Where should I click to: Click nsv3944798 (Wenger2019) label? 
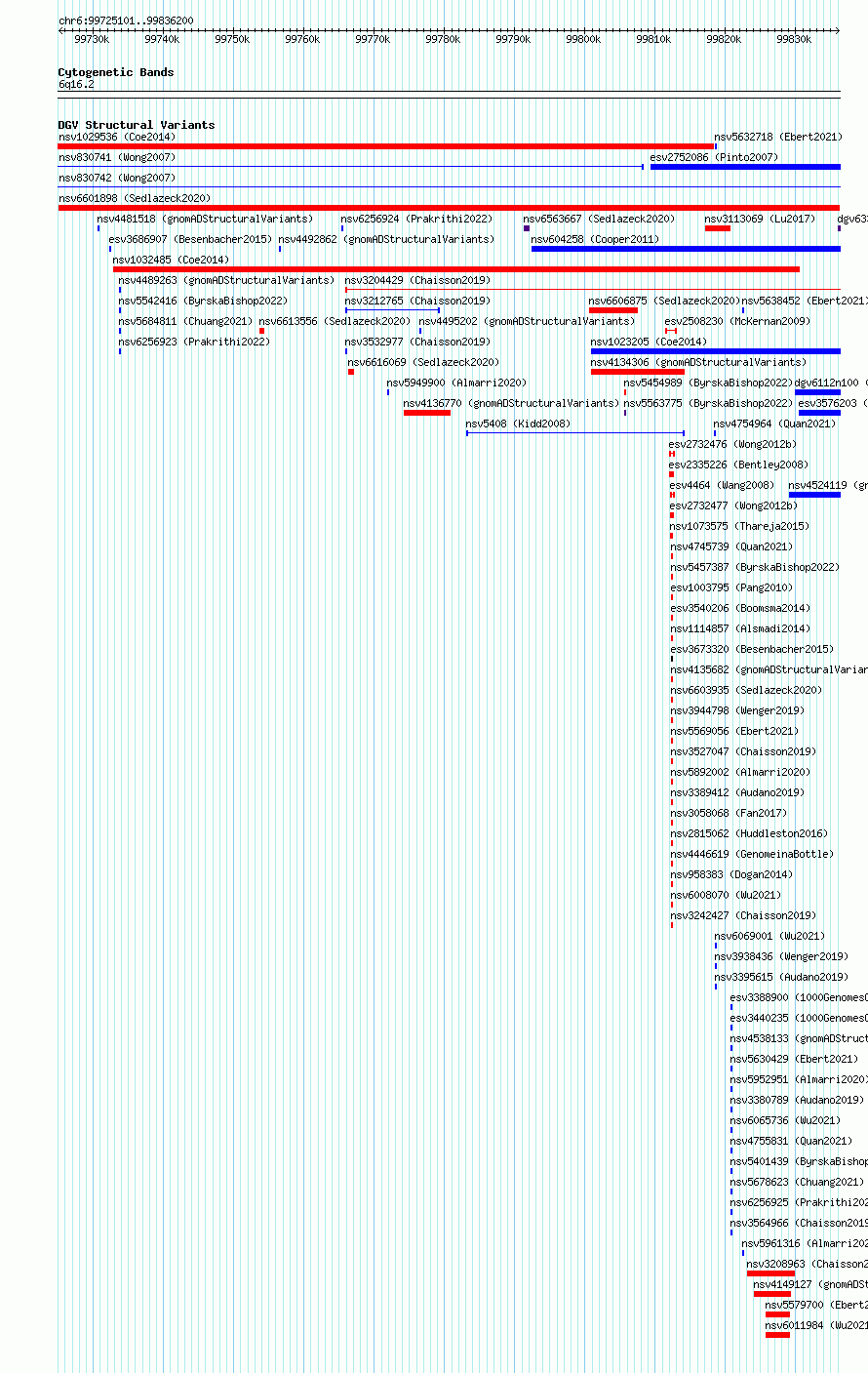coord(737,710)
